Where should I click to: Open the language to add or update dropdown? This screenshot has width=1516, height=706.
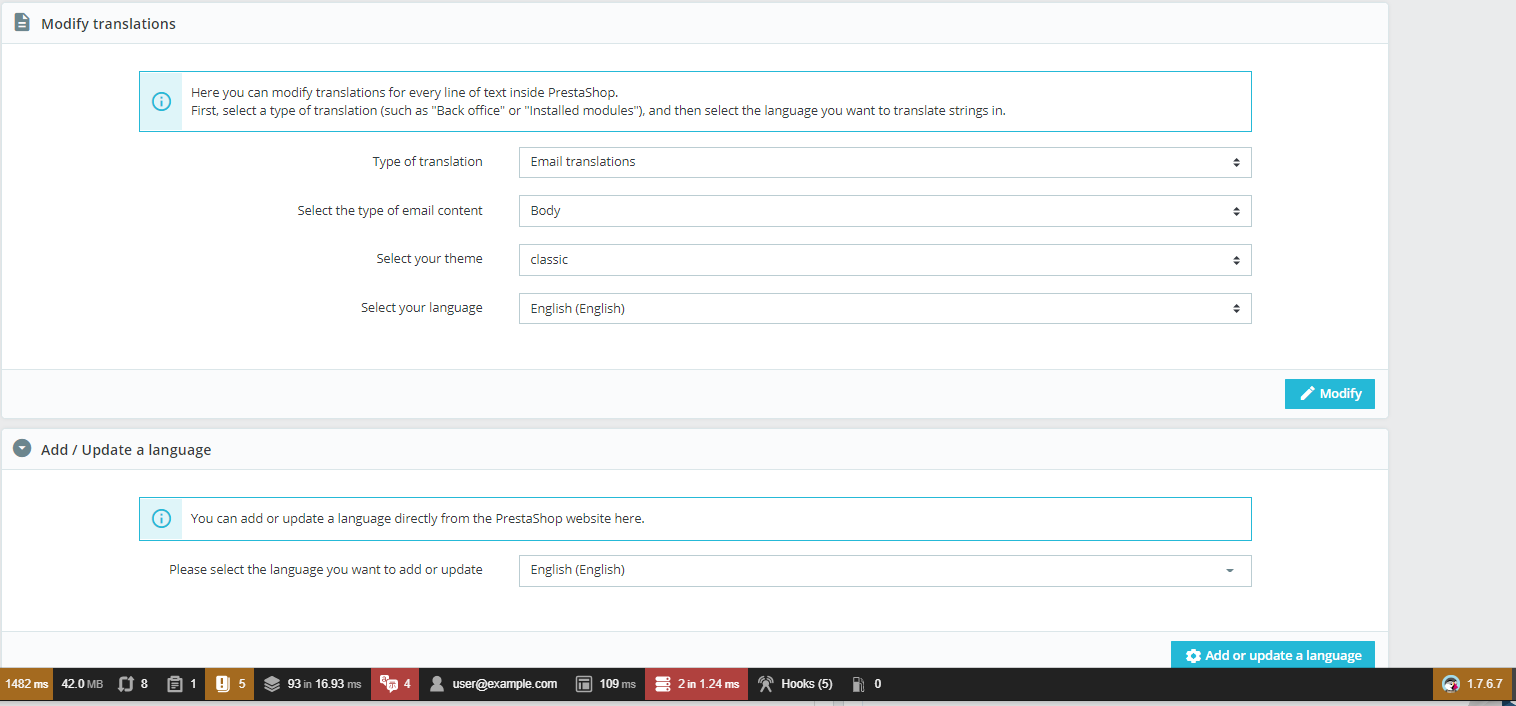[x=885, y=570]
